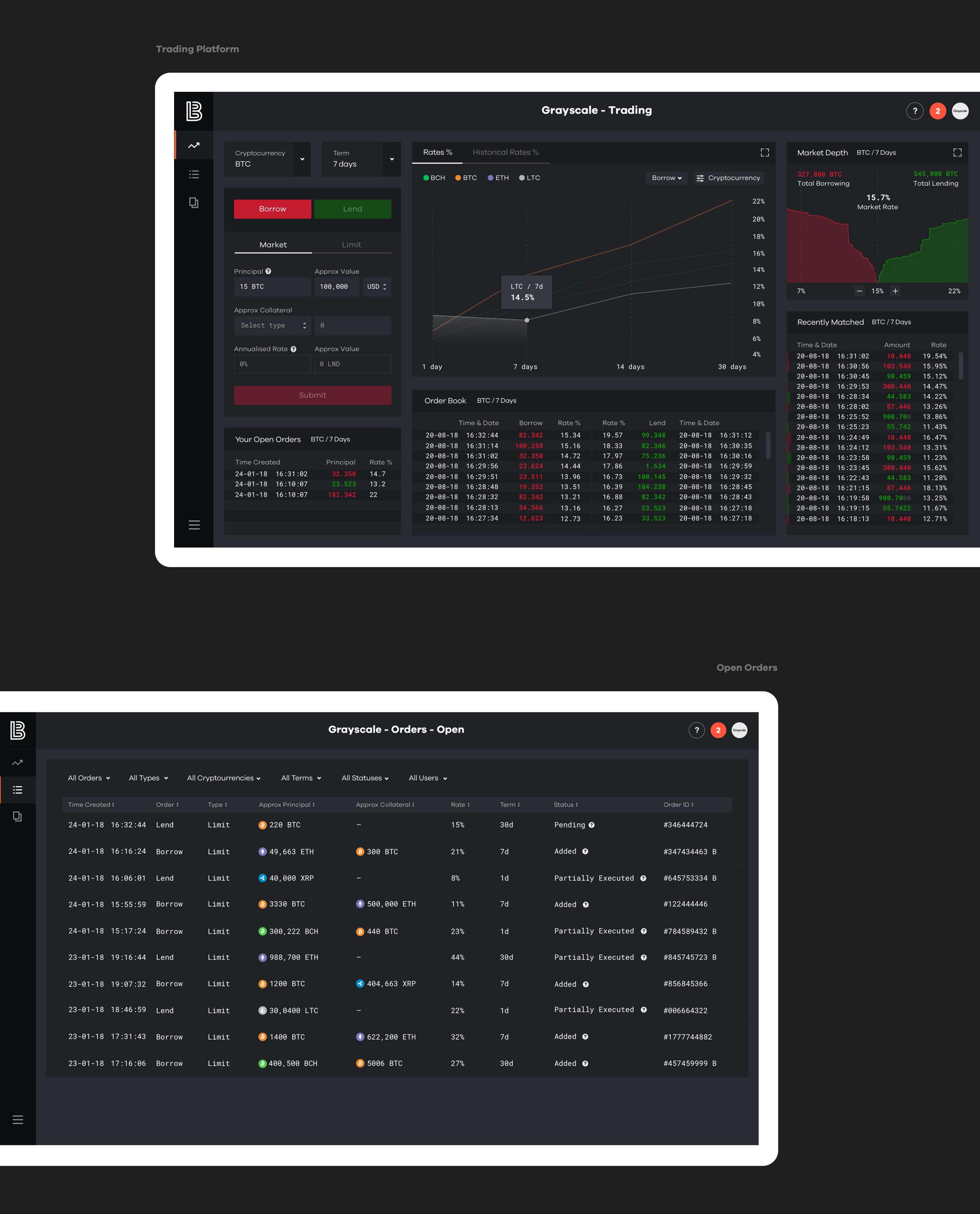Open All Terms filter dropdown
Image resolution: width=980 pixels, height=1214 pixels.
click(302, 778)
